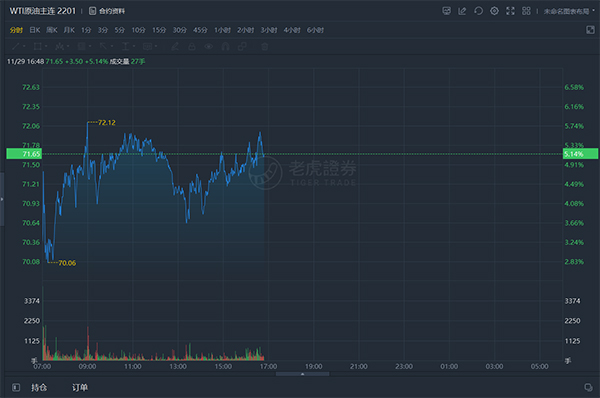The width and height of the screenshot is (600, 398).
Task: Enter fullscreen with the expand-arrows icon
Action: [510, 11]
